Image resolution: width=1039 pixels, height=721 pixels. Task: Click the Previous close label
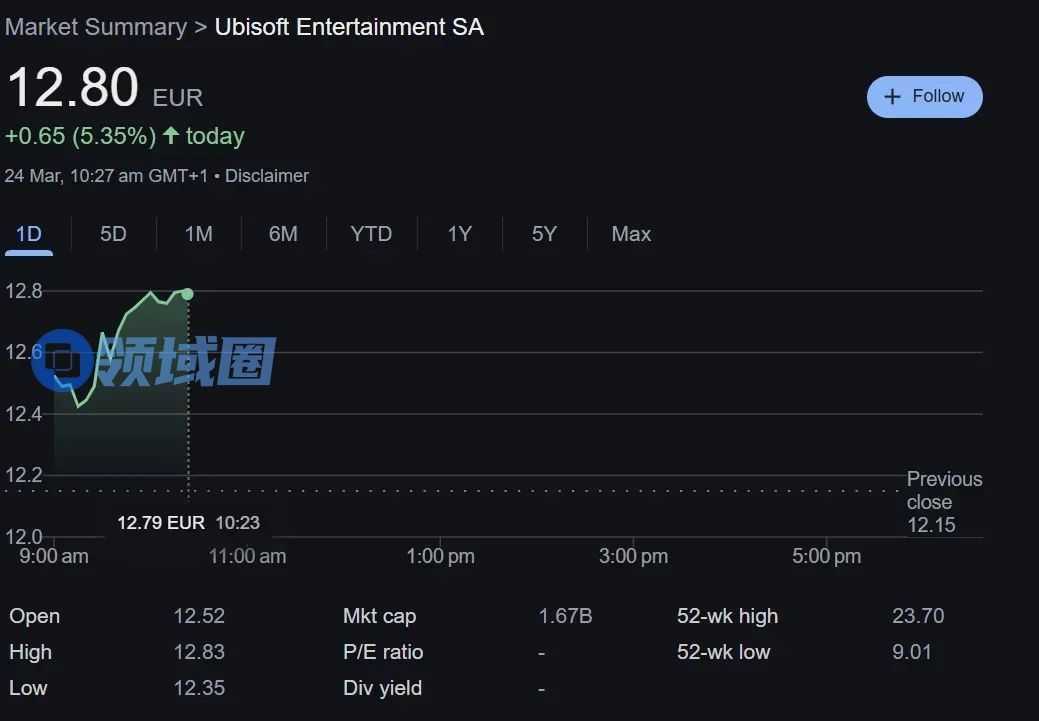click(944, 490)
